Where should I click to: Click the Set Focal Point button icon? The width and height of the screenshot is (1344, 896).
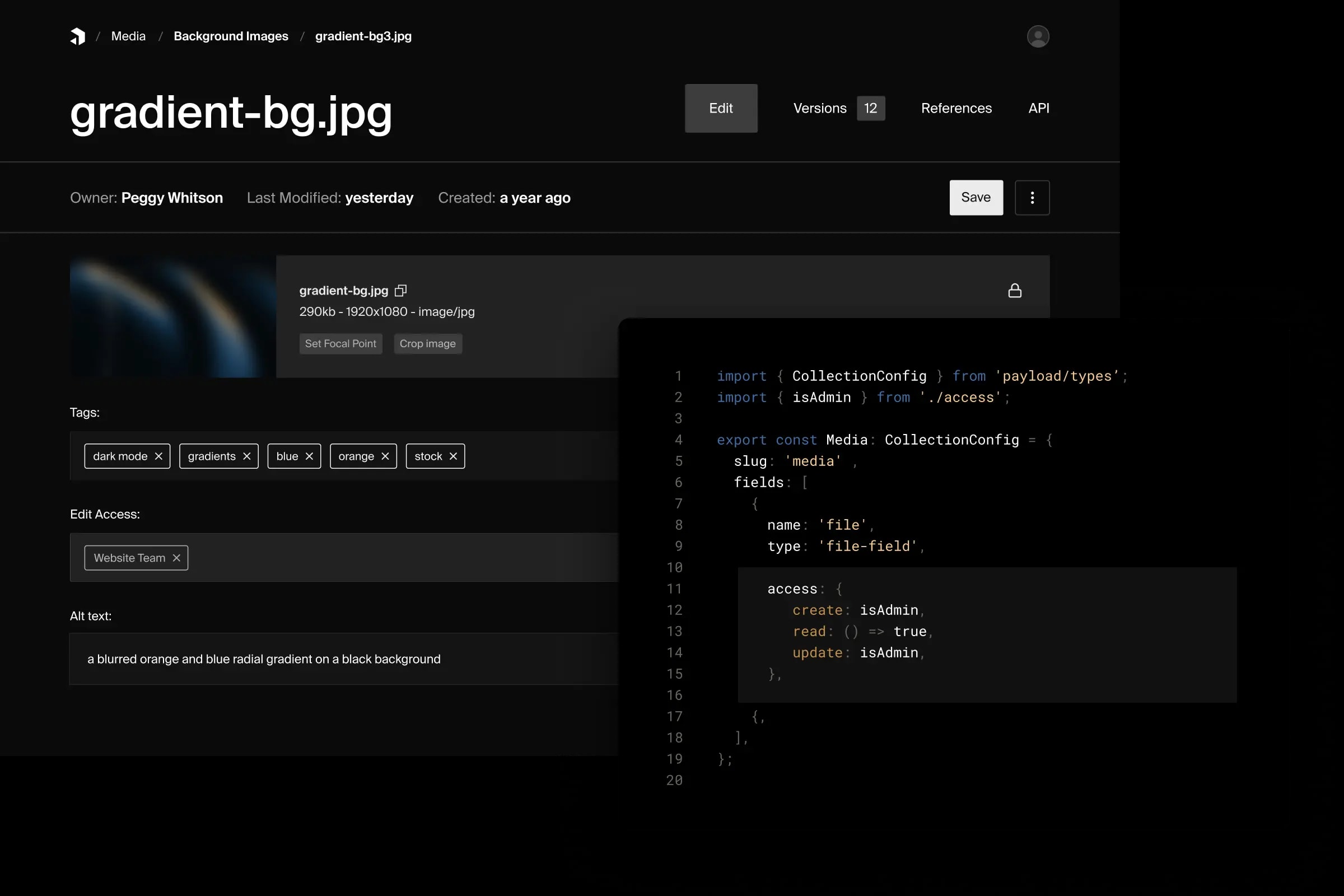341,343
